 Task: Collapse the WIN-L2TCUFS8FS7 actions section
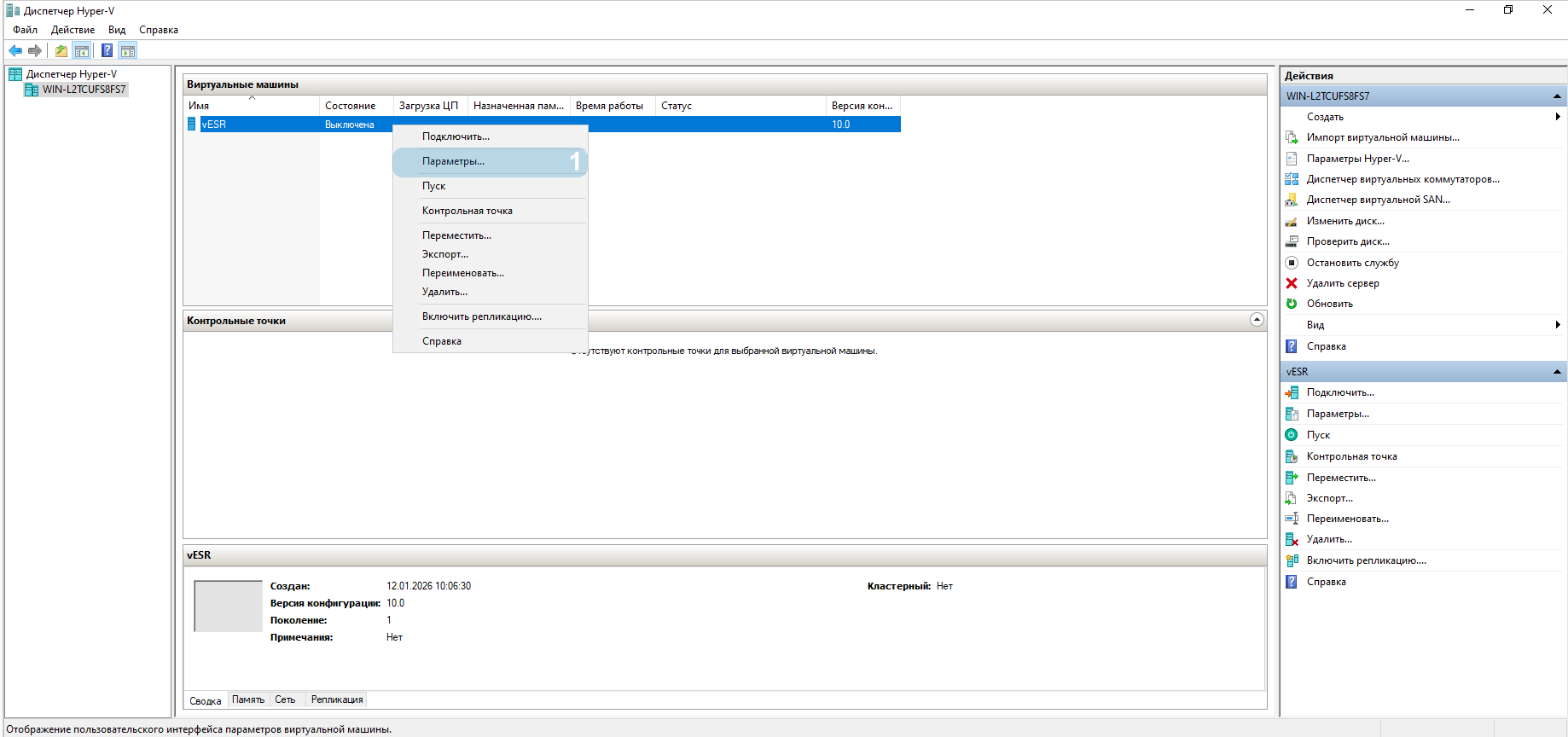click(1557, 96)
